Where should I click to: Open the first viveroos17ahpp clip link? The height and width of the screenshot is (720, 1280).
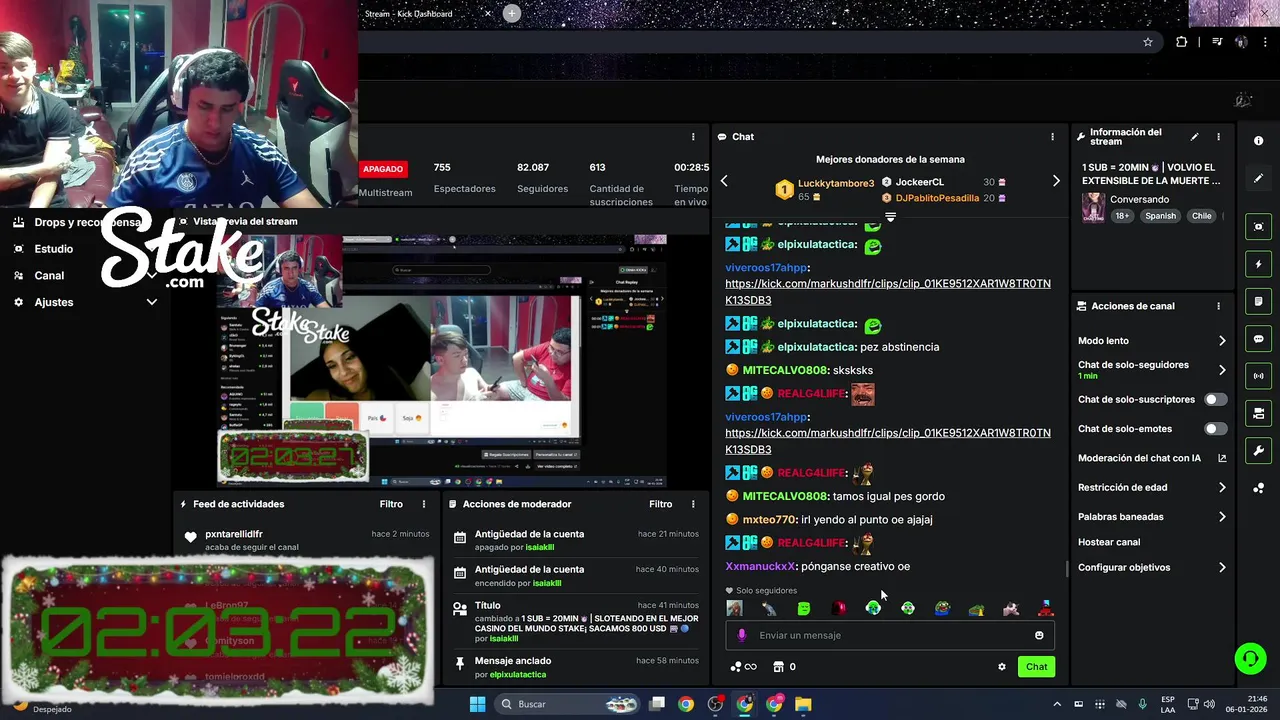pyautogui.click(x=888, y=292)
